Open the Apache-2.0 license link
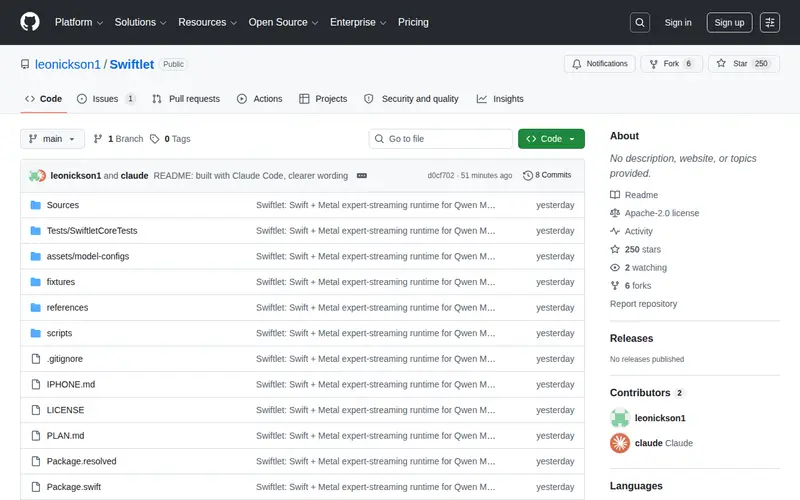Screen dimensions: 800x500 (x=655, y=213)
